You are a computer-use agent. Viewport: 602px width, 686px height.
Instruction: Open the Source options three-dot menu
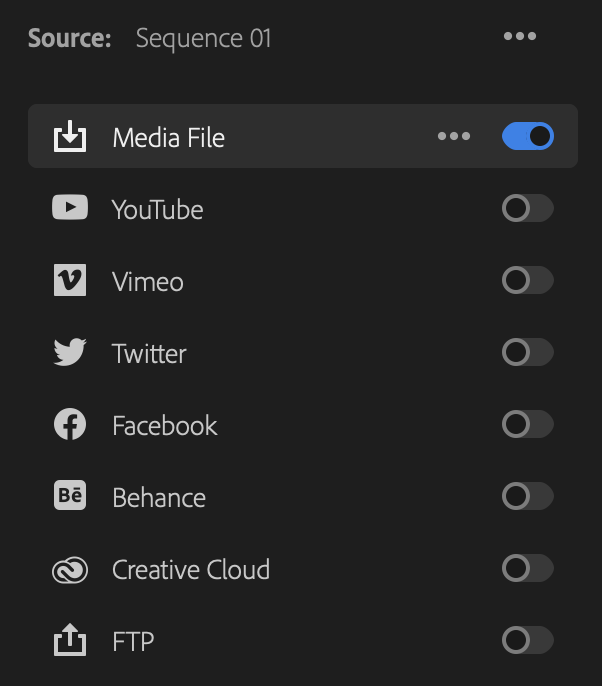coord(520,36)
